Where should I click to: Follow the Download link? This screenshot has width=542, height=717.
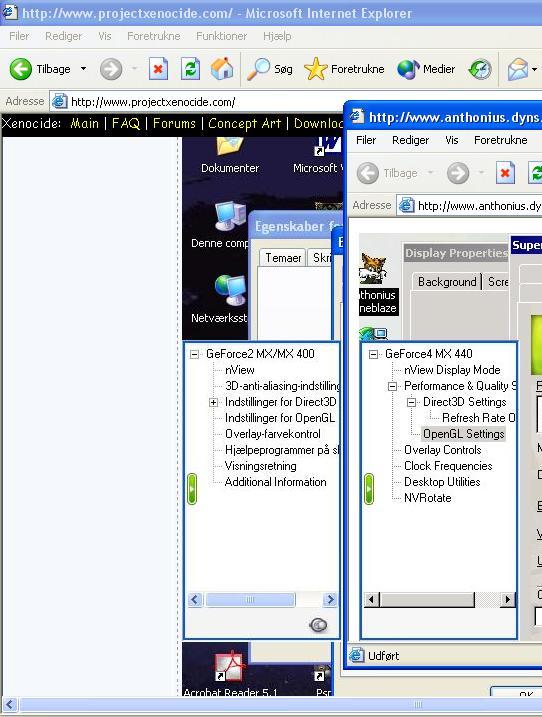tap(318, 123)
